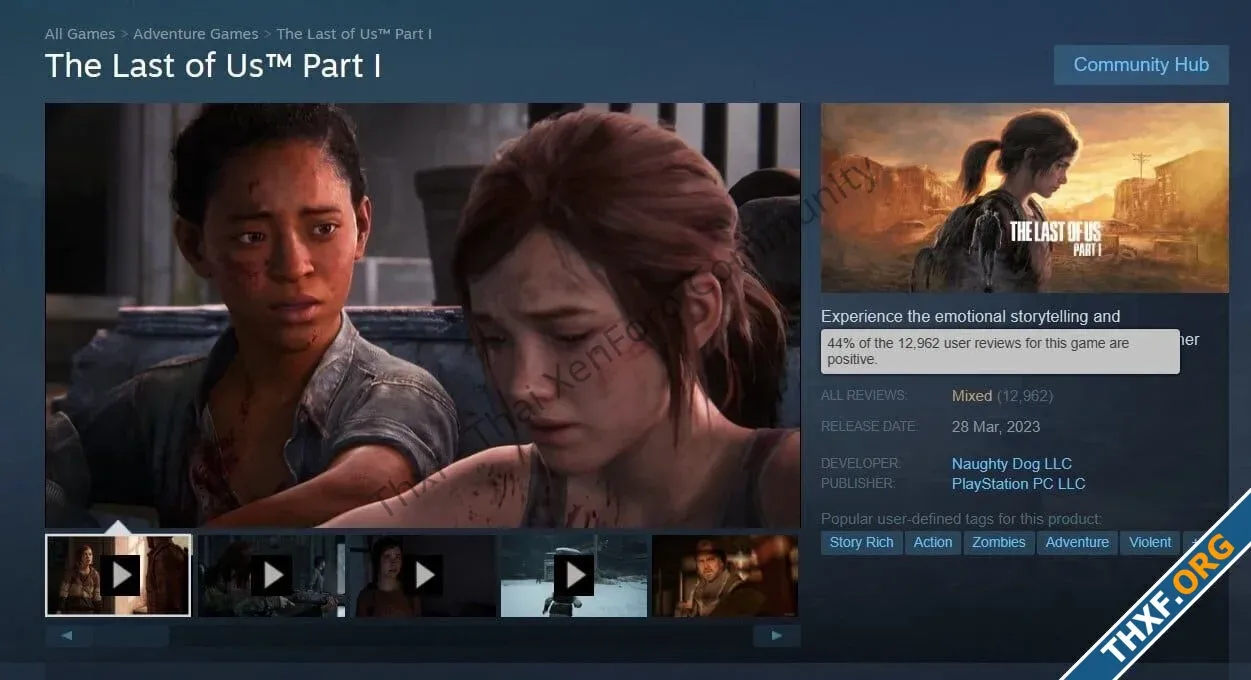Click the main trailer video preview
1251x680 pixels.
422,315
